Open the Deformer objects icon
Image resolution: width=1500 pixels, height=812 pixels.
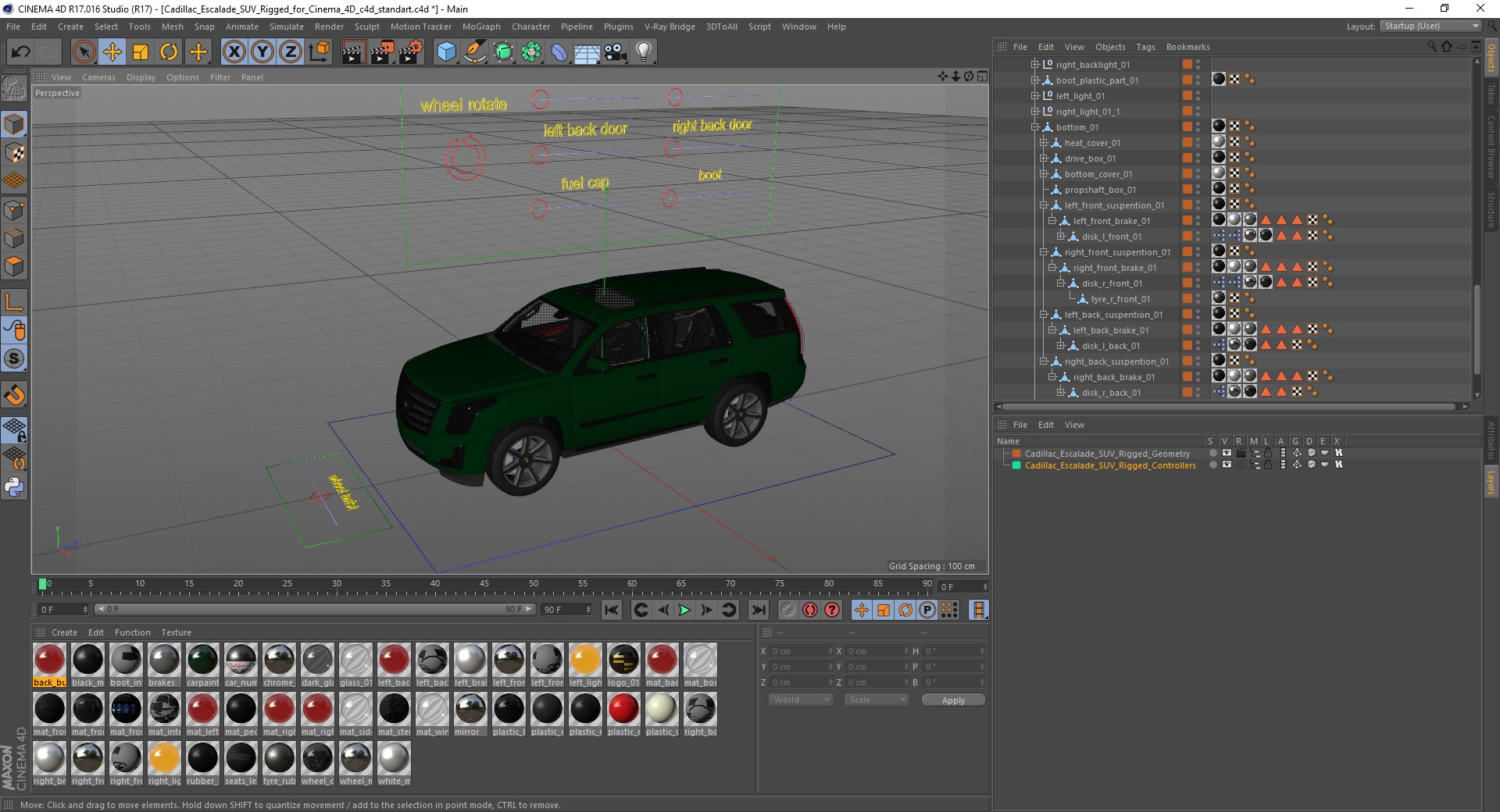pyautogui.click(x=559, y=52)
